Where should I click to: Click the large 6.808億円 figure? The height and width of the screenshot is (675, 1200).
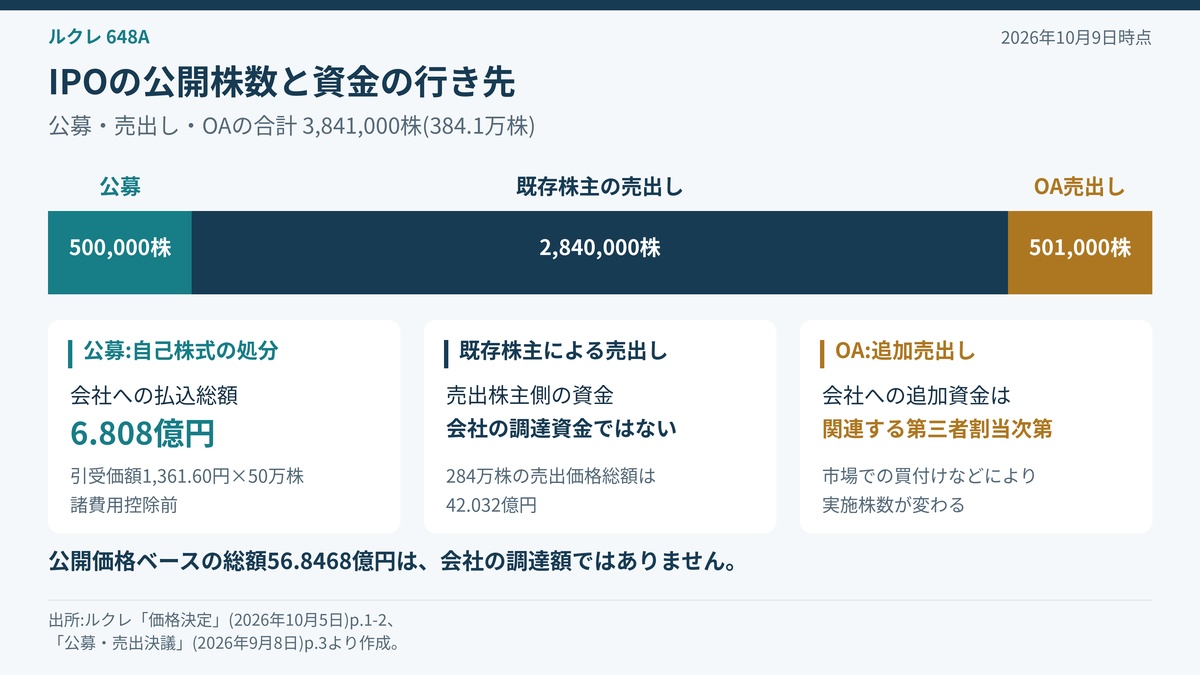(x=143, y=433)
